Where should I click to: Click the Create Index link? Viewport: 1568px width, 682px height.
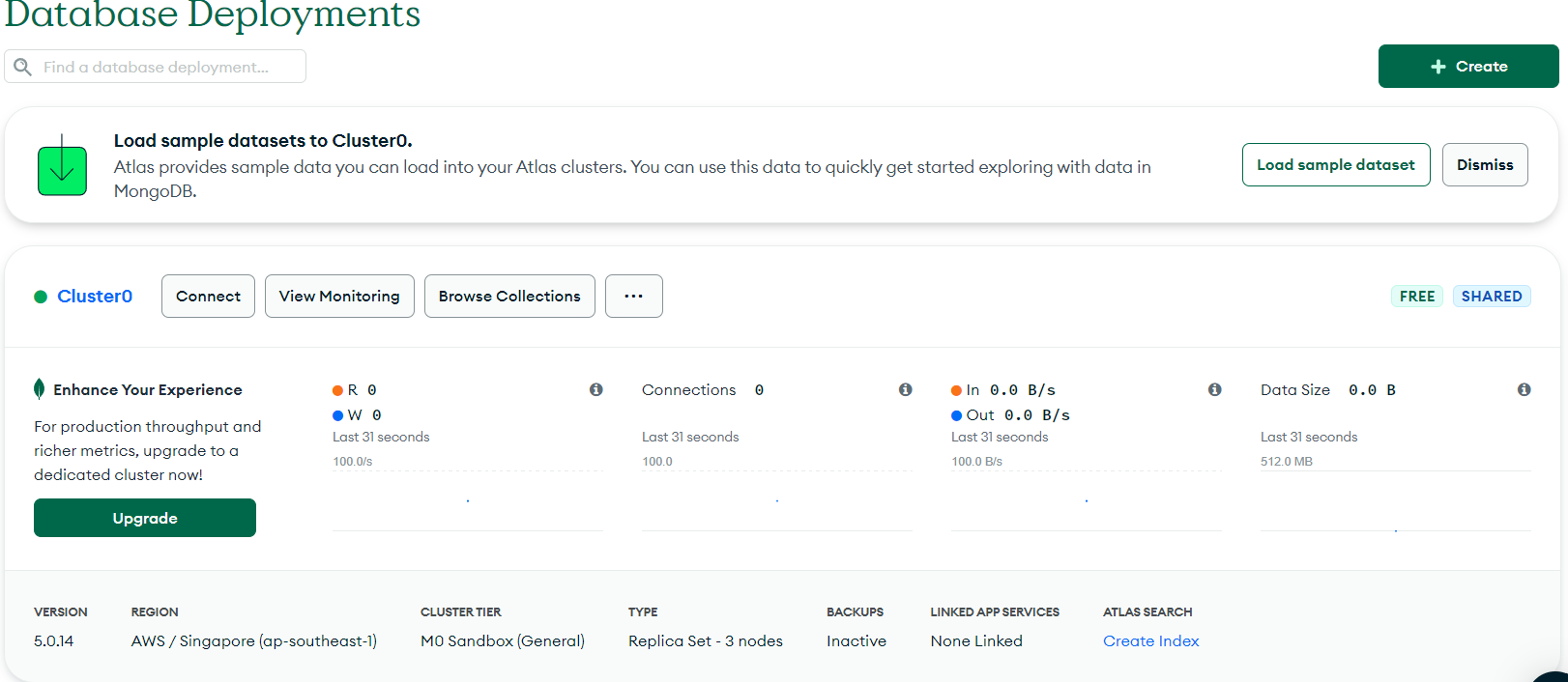pos(1150,640)
